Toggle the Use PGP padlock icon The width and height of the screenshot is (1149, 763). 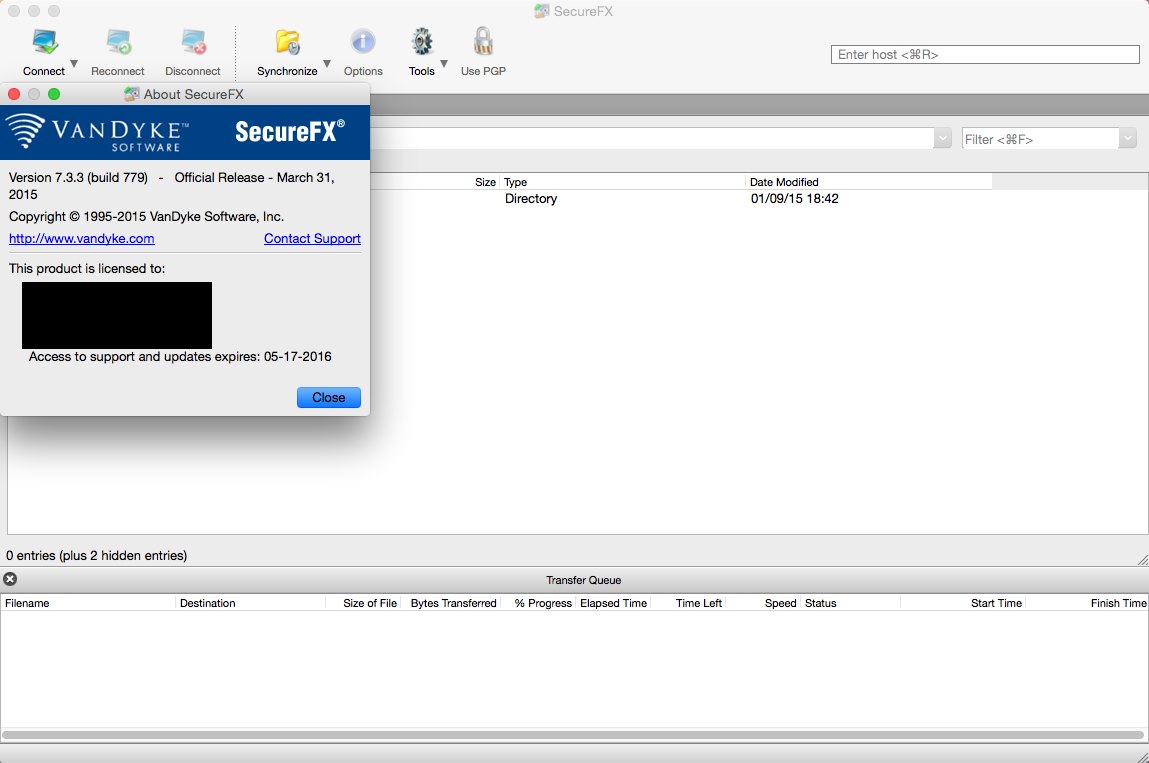(483, 43)
